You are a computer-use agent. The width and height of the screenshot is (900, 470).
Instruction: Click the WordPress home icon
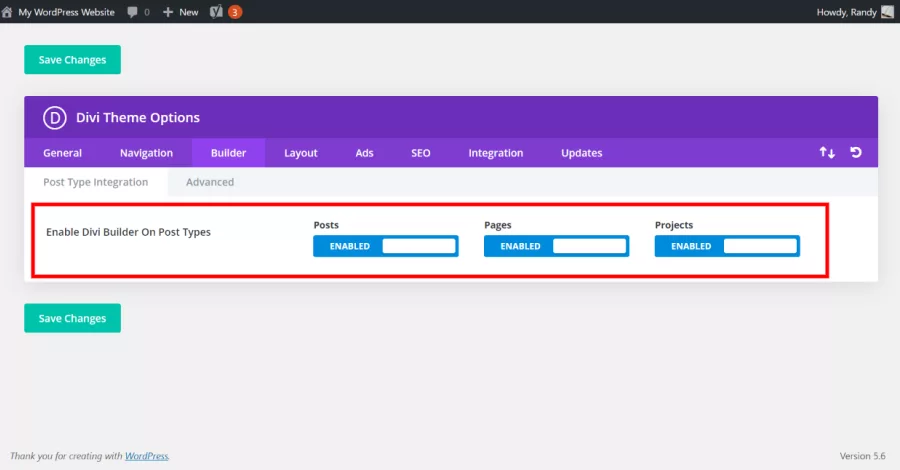coord(7,12)
